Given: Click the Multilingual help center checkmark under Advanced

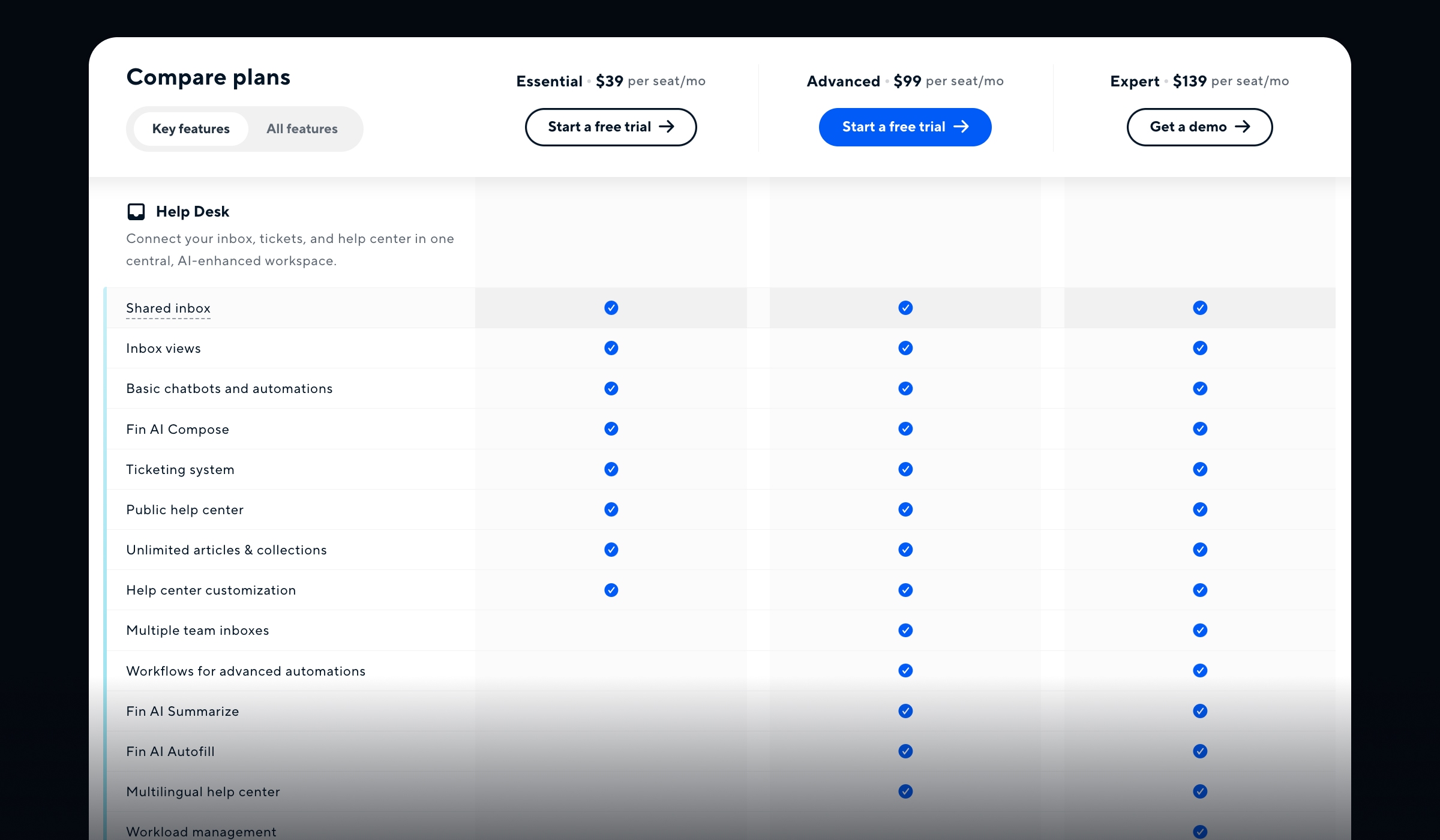Looking at the screenshot, I should coord(905,791).
